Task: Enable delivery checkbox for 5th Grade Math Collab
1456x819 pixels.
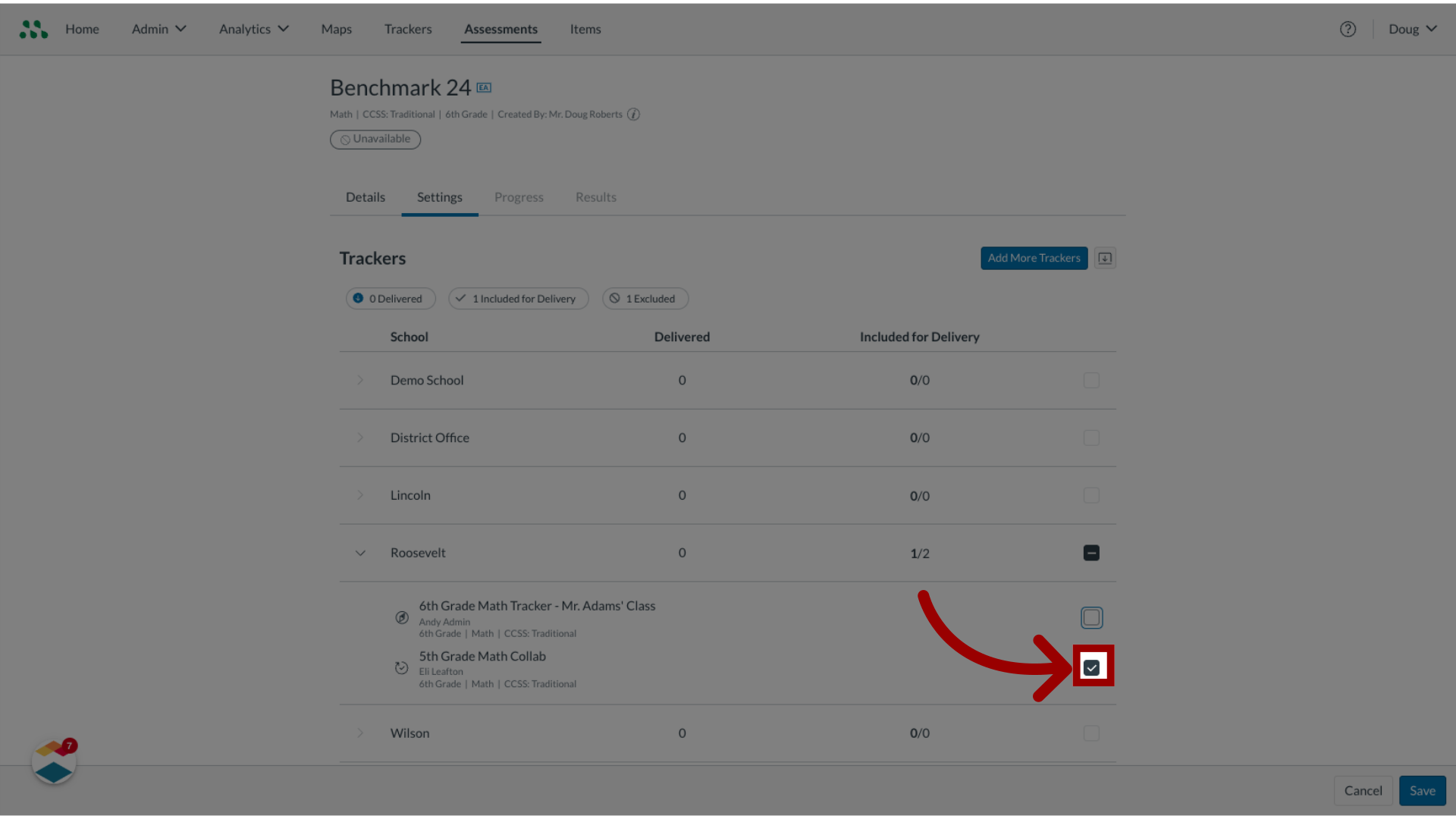Action: [1091, 667]
